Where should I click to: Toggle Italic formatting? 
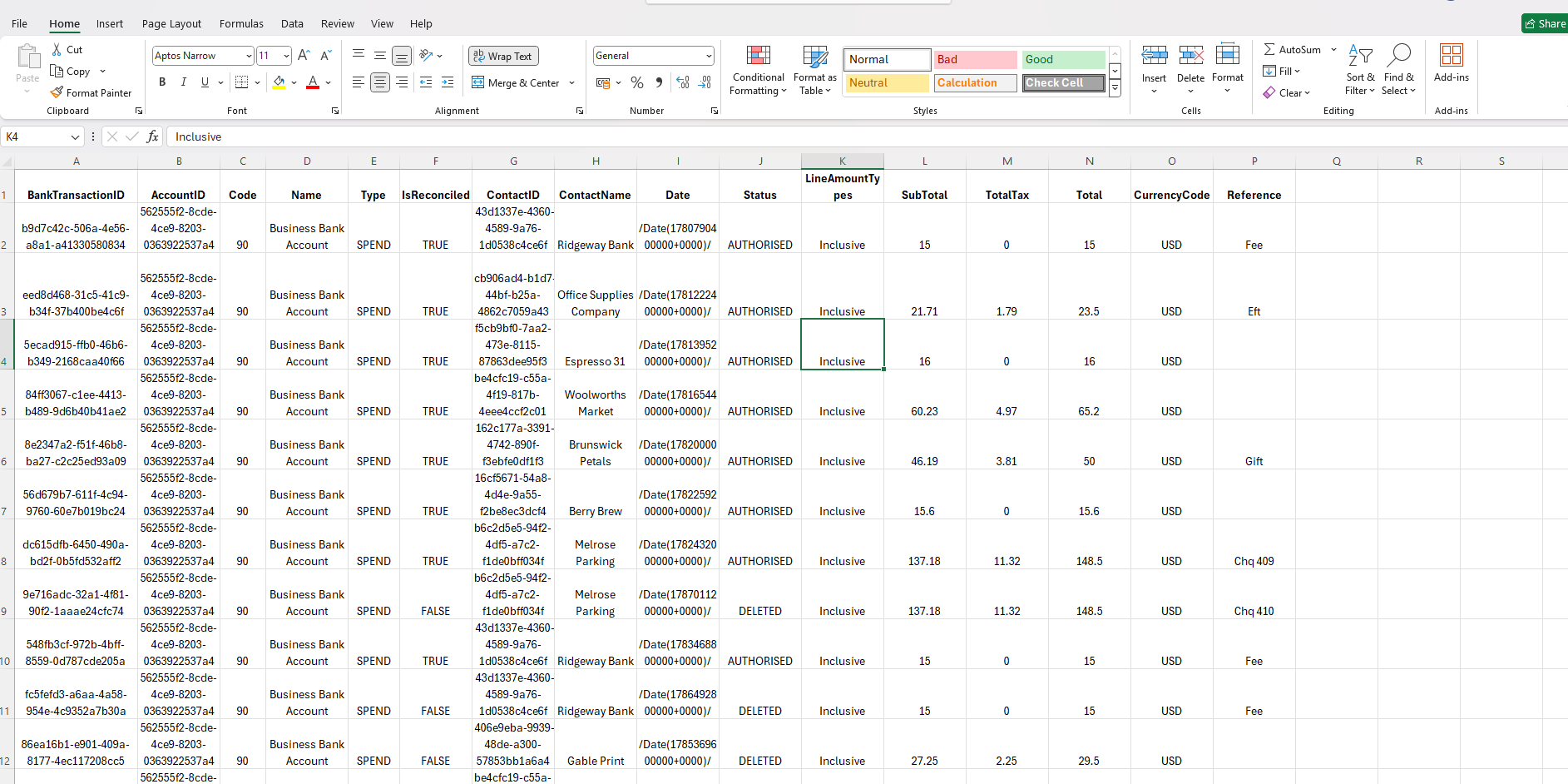184,82
